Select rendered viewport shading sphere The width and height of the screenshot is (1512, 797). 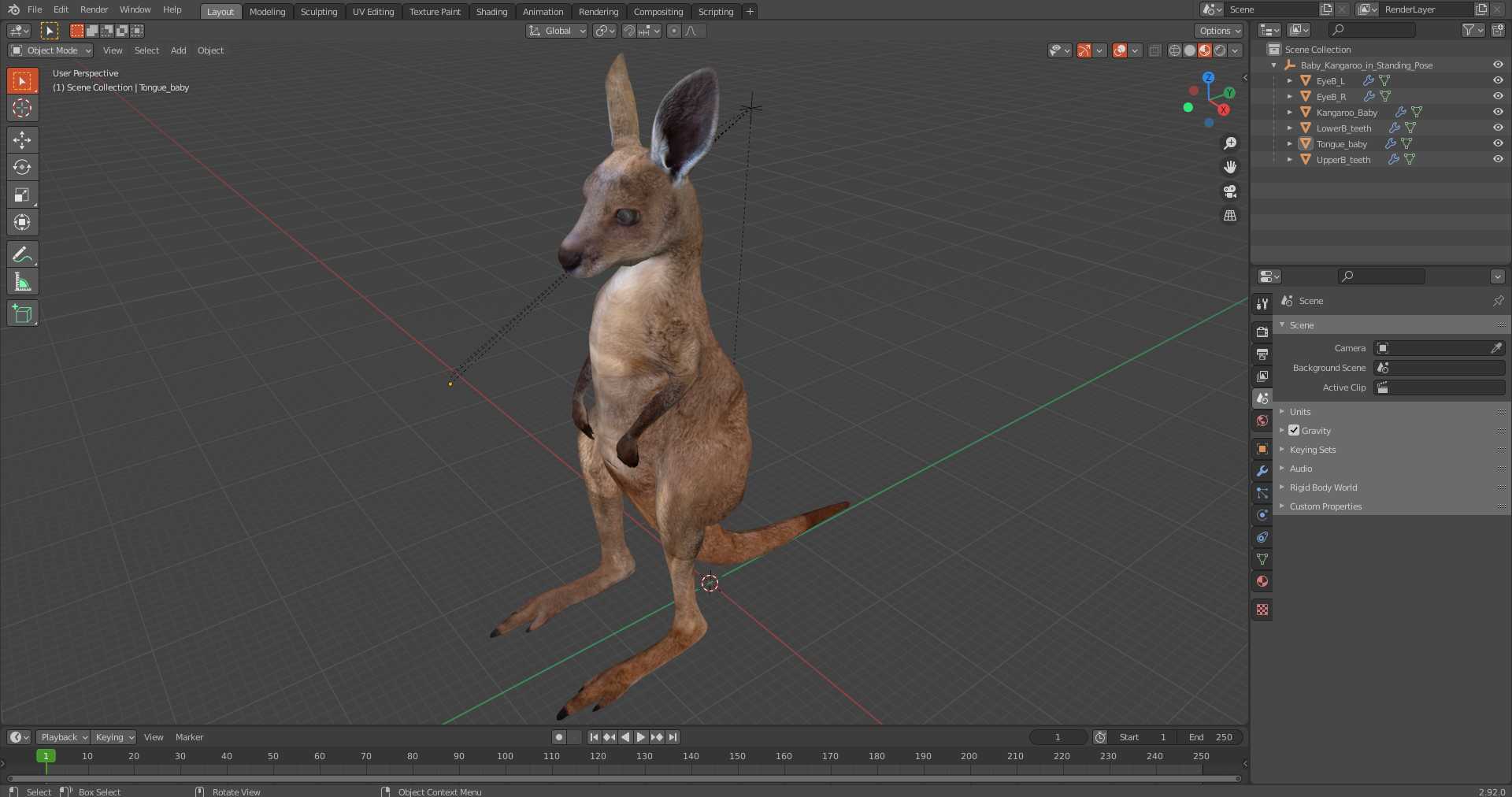pos(1220,50)
